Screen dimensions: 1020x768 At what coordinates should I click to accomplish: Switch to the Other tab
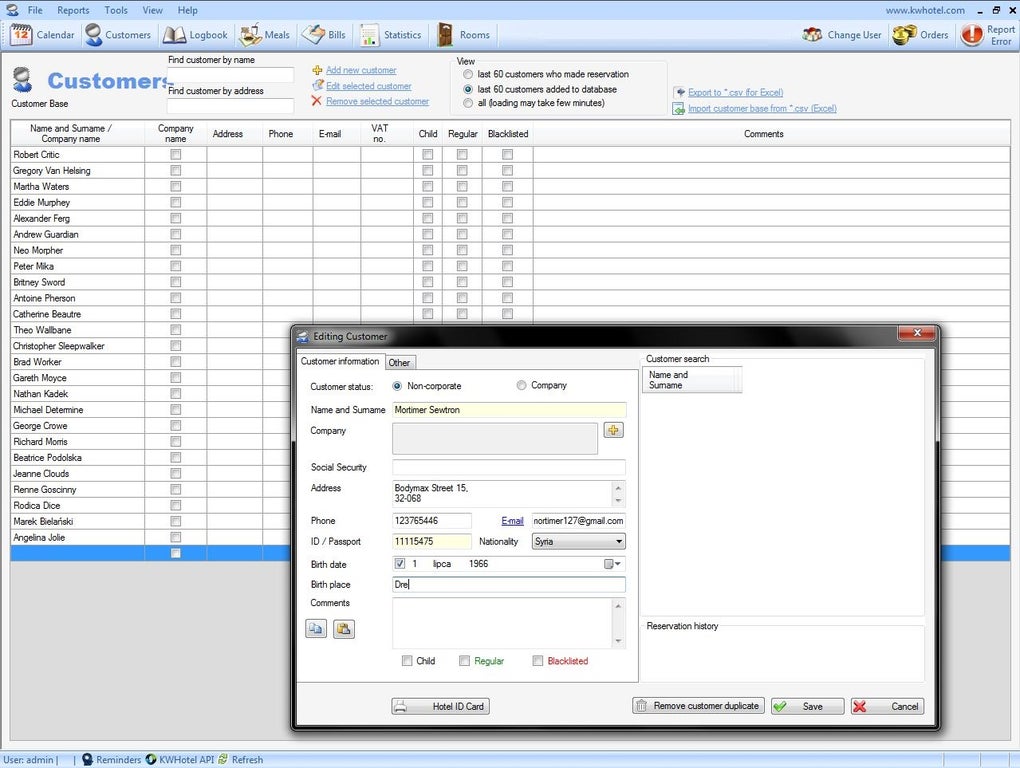tap(399, 363)
